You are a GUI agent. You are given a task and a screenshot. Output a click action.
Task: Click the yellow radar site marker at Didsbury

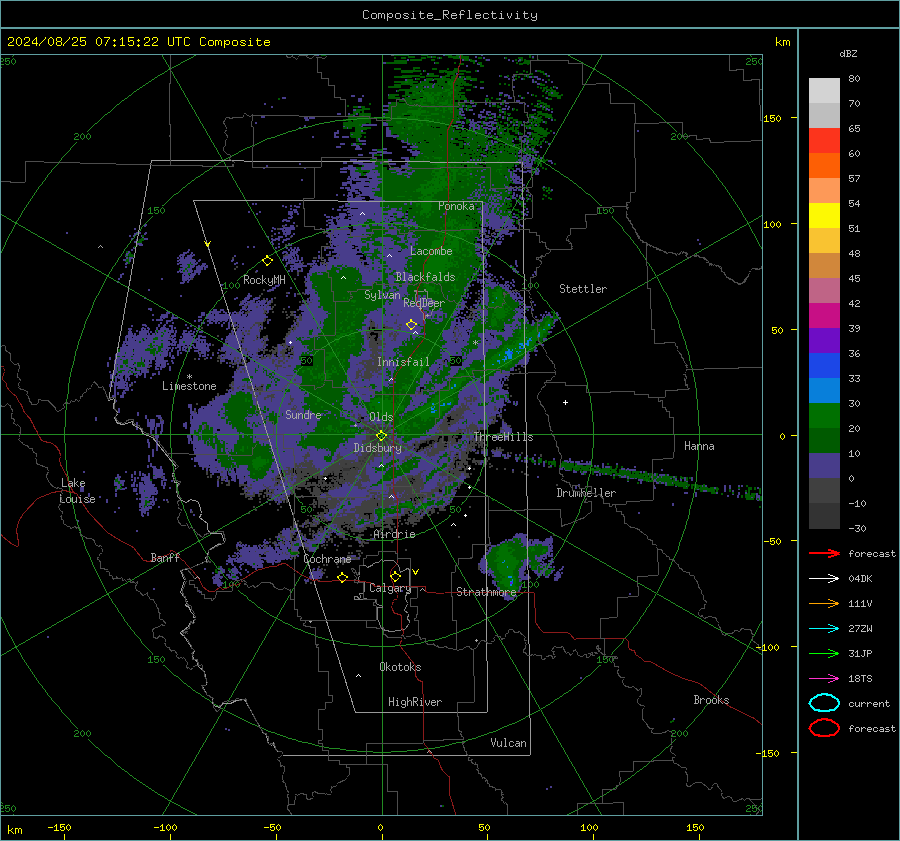click(x=382, y=436)
